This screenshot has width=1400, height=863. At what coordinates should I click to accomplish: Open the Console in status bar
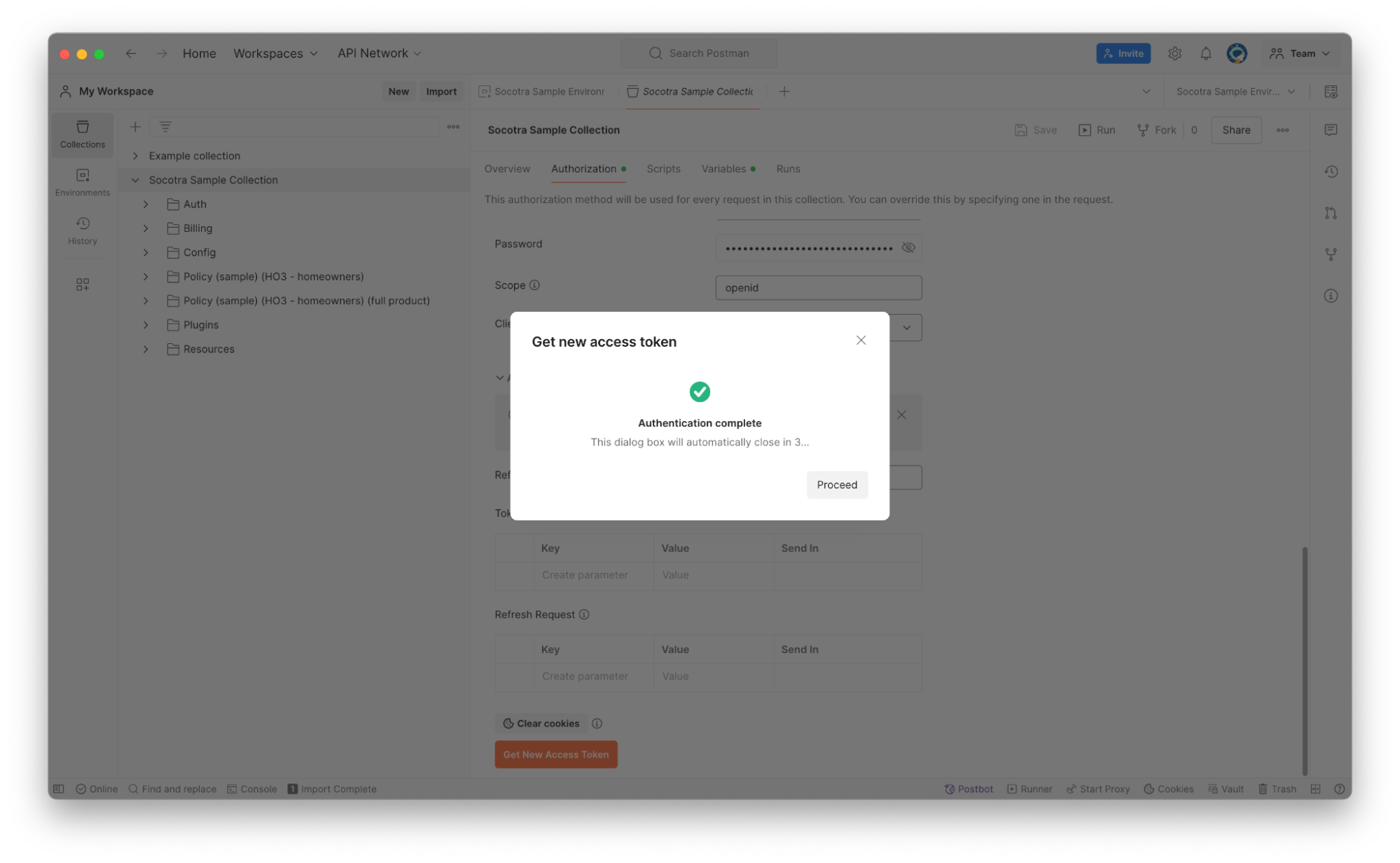pyautogui.click(x=251, y=789)
